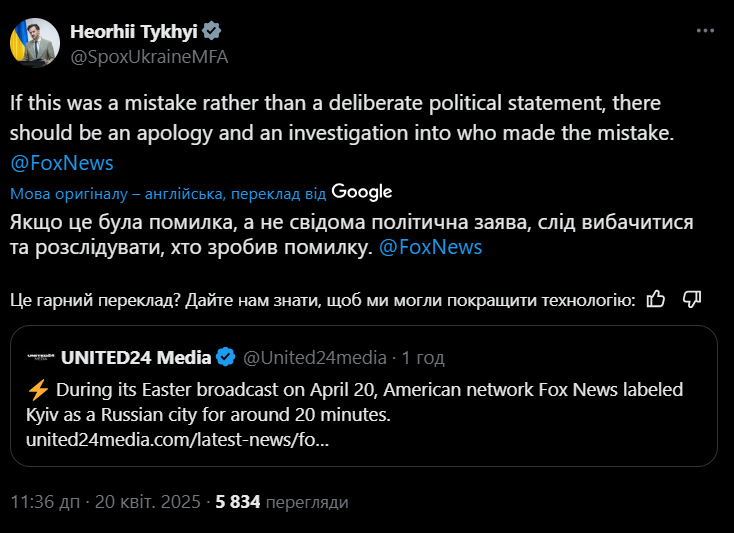Image resolution: width=734 pixels, height=533 pixels.
Task: Click @FoxNews mention in the English text
Action: coord(61,162)
